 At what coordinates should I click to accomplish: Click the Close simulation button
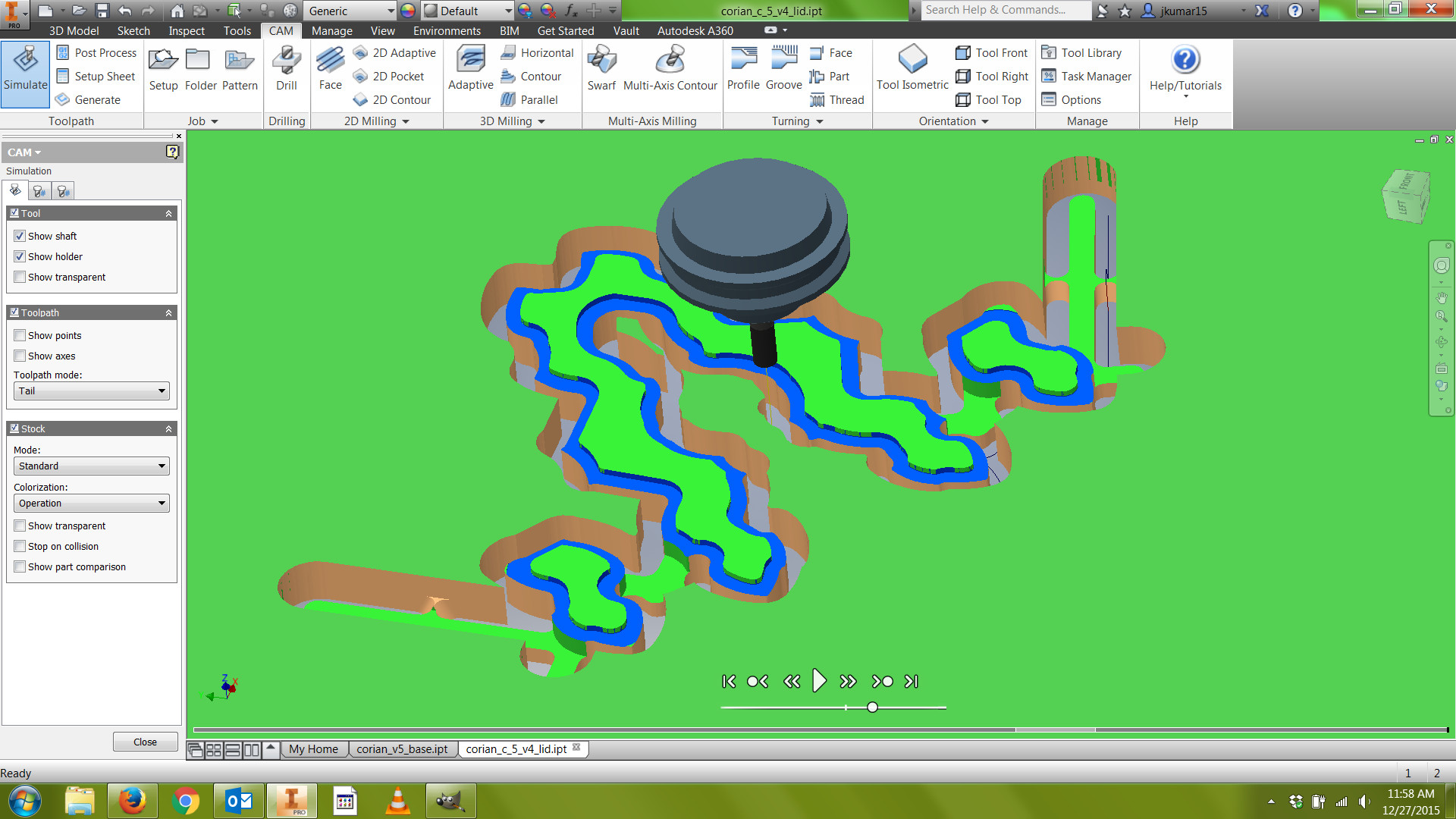[x=144, y=741]
